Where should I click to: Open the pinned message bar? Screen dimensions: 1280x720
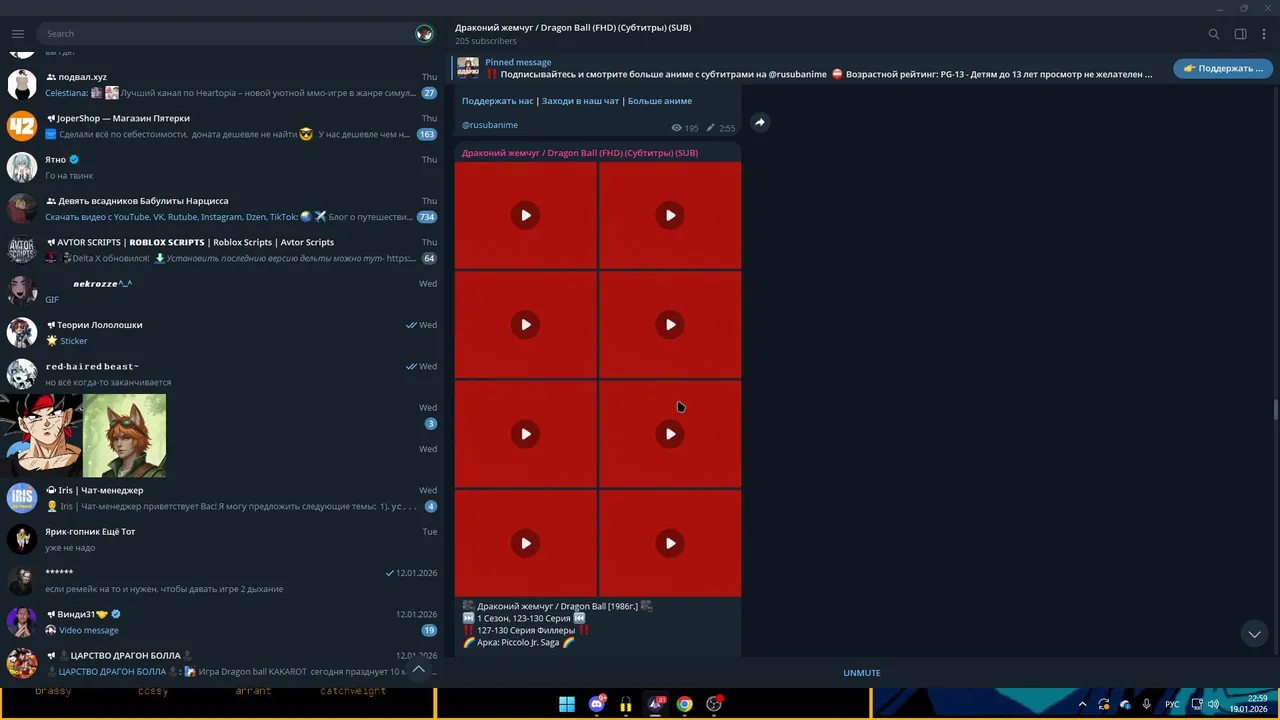point(806,68)
